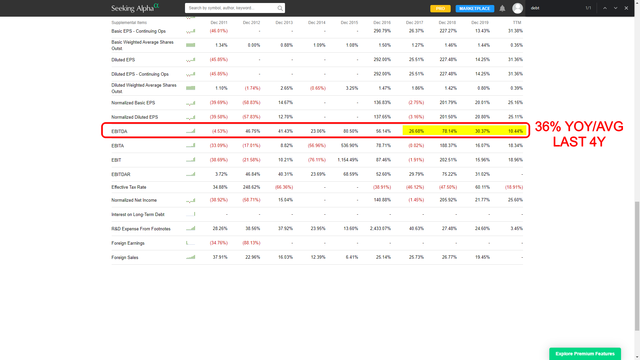
Task: Click the Effective Tax Rate row label
Action: (129, 187)
